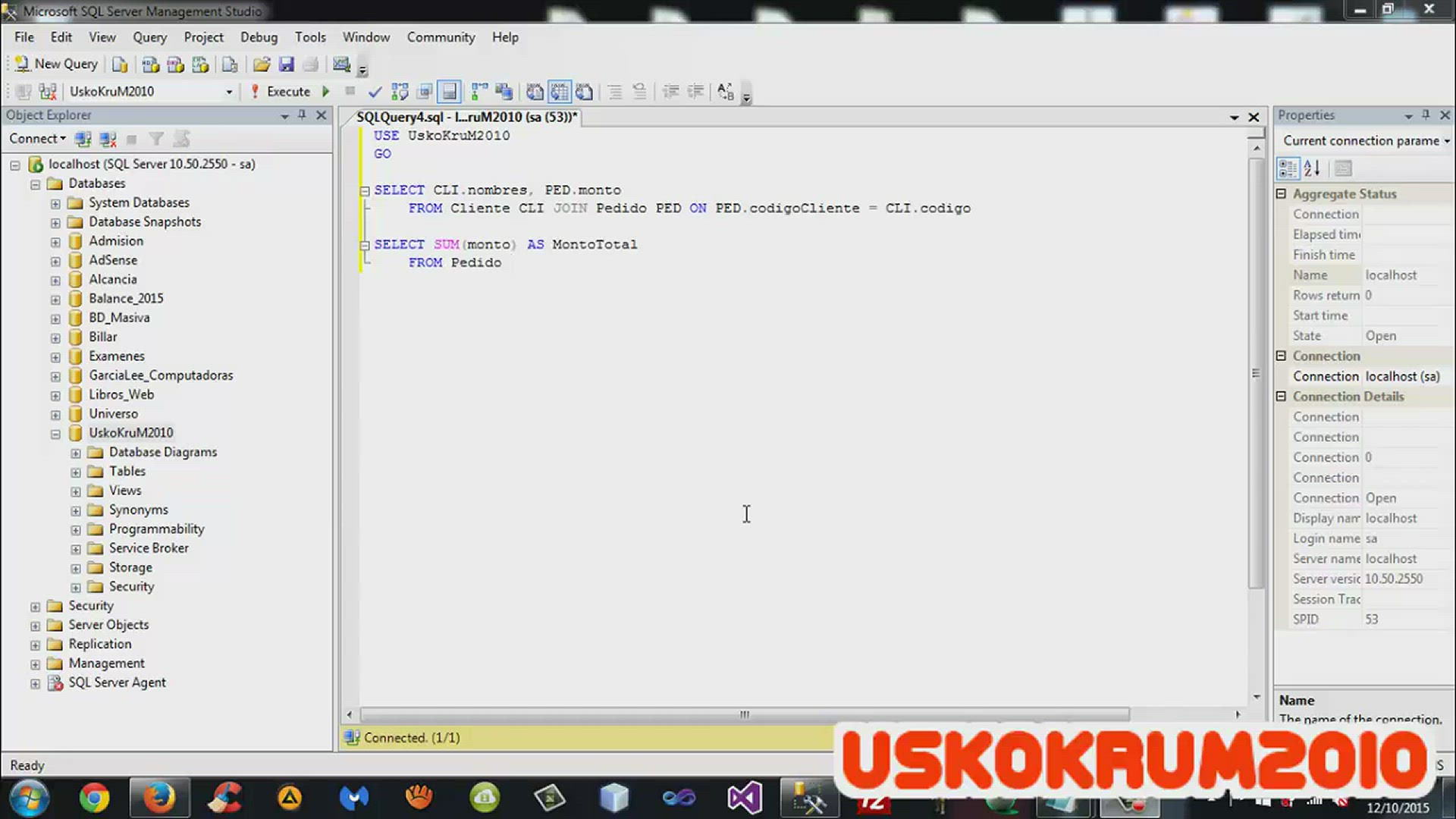Viewport: 1456px width, 819px height.
Task: Specify values for template parameters icon
Action: click(726, 92)
